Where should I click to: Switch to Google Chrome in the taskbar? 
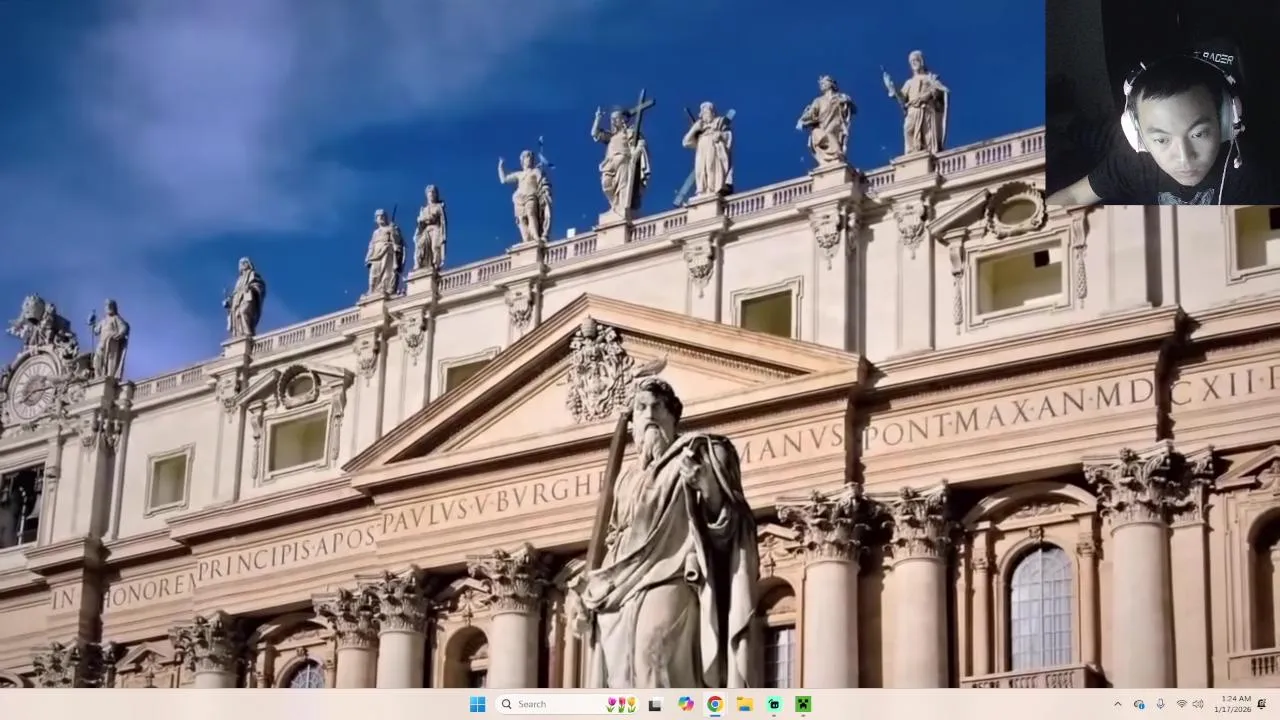point(715,704)
